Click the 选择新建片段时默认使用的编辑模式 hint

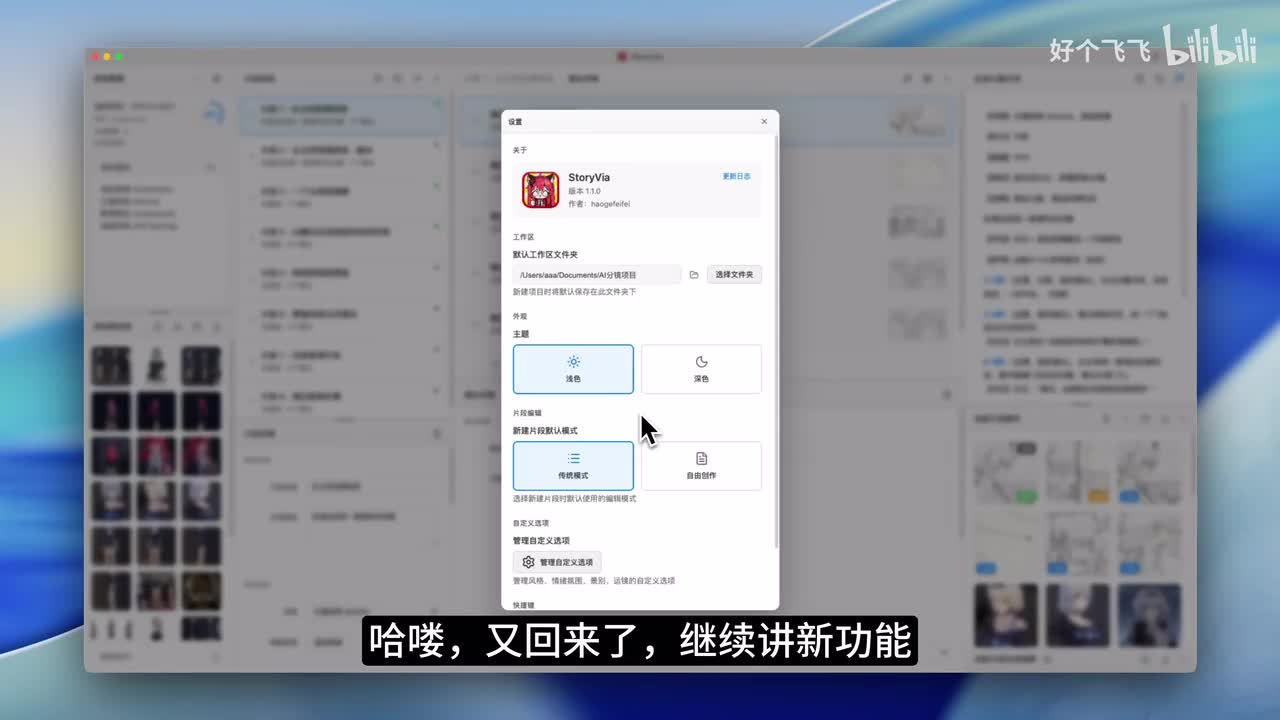coord(574,498)
